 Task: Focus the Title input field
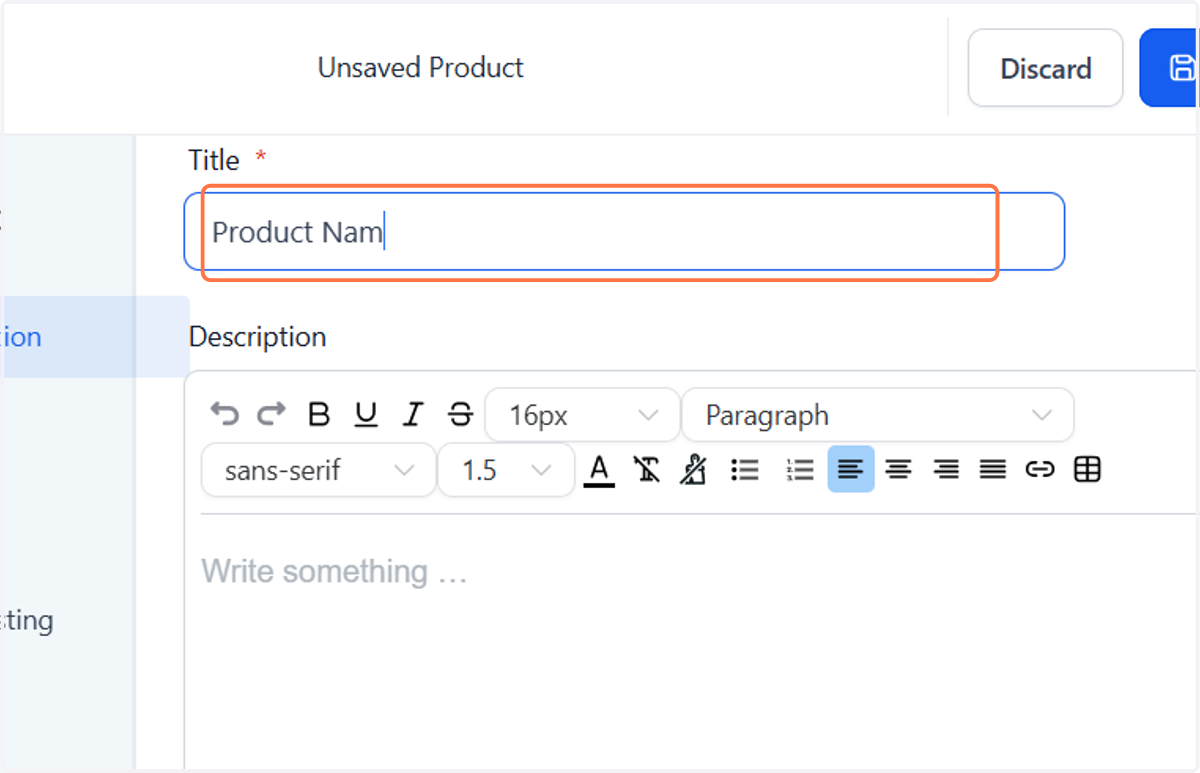(x=624, y=232)
